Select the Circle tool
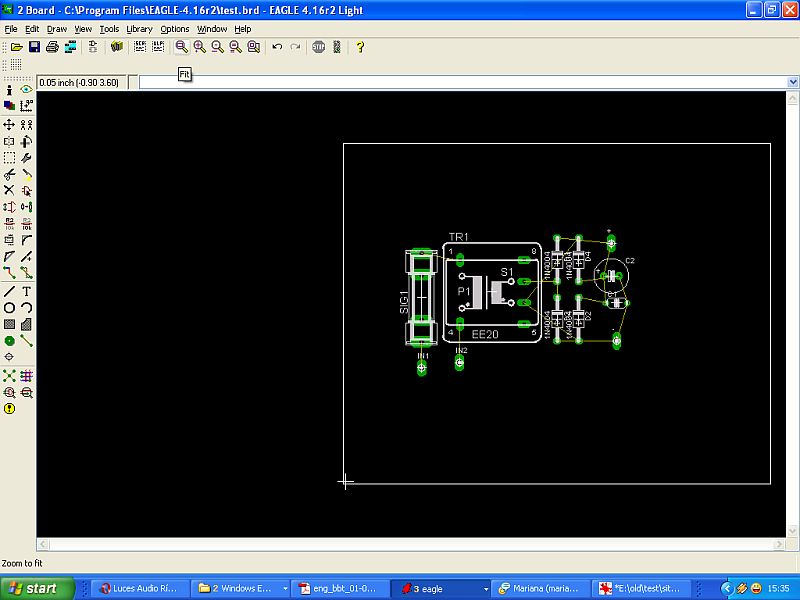800x600 pixels. tap(9, 308)
